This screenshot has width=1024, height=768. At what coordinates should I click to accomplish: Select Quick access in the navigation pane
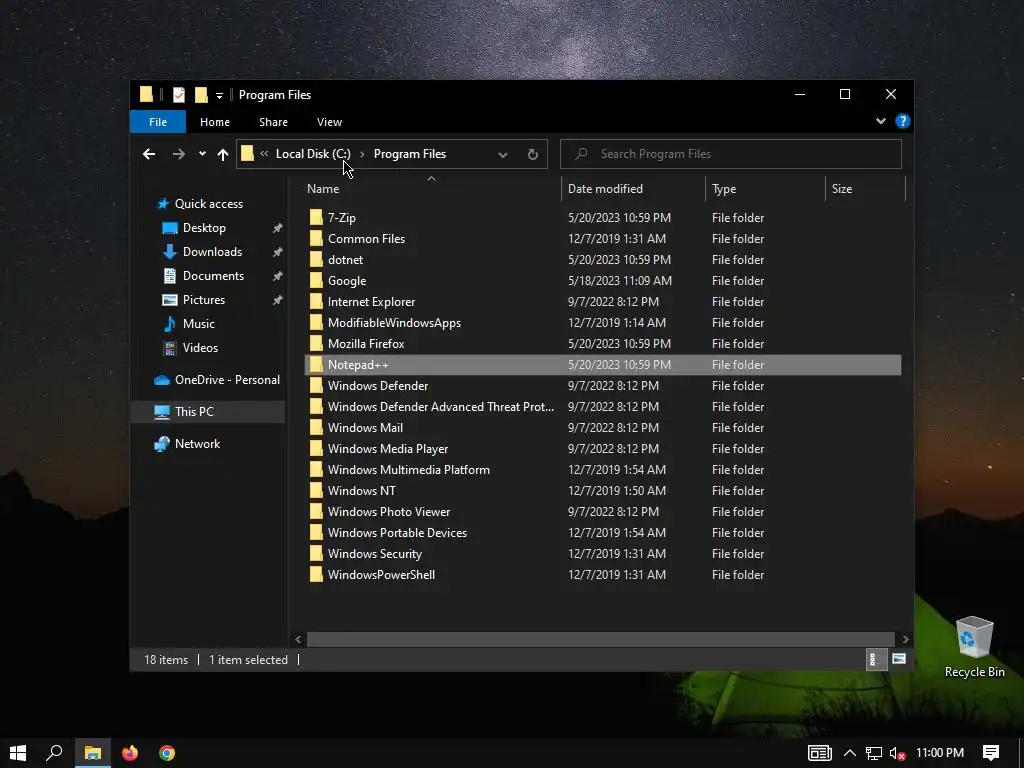point(209,204)
